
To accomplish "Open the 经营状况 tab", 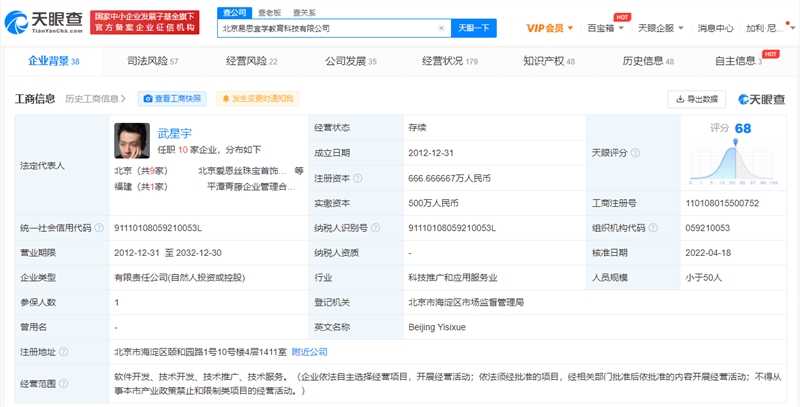I will coord(449,61).
